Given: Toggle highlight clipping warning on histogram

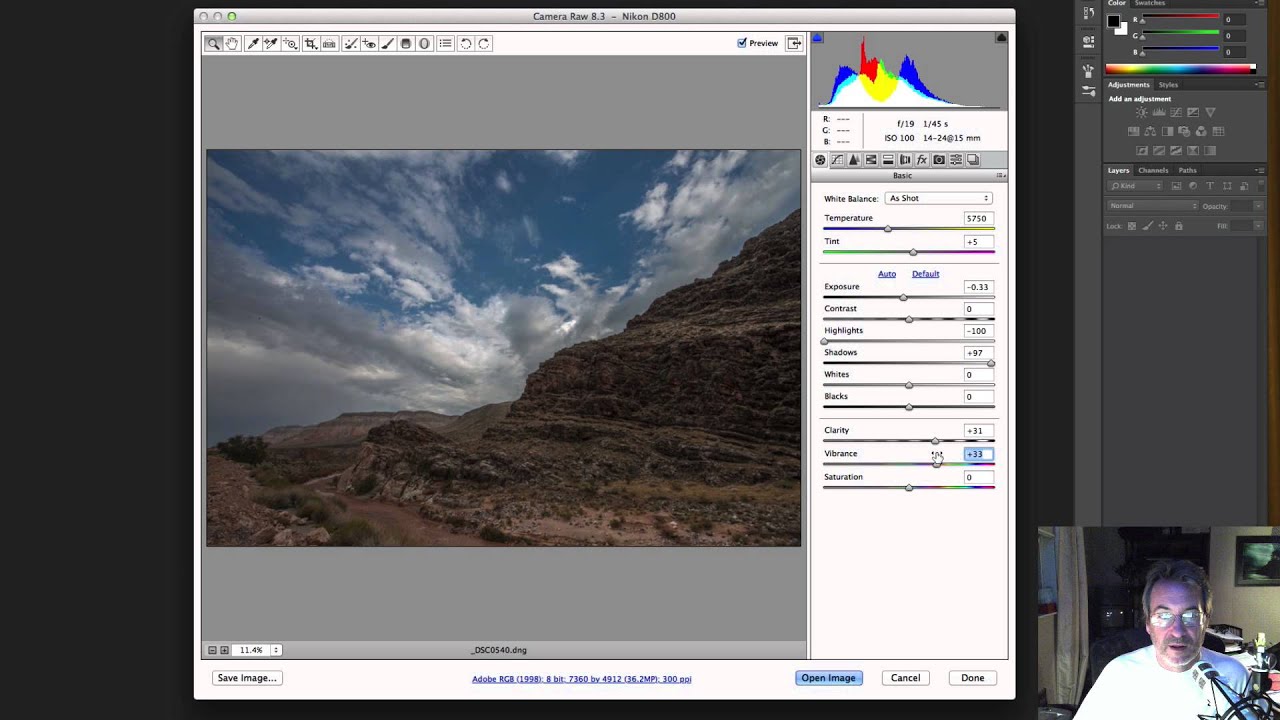Looking at the screenshot, I should coord(1001,38).
